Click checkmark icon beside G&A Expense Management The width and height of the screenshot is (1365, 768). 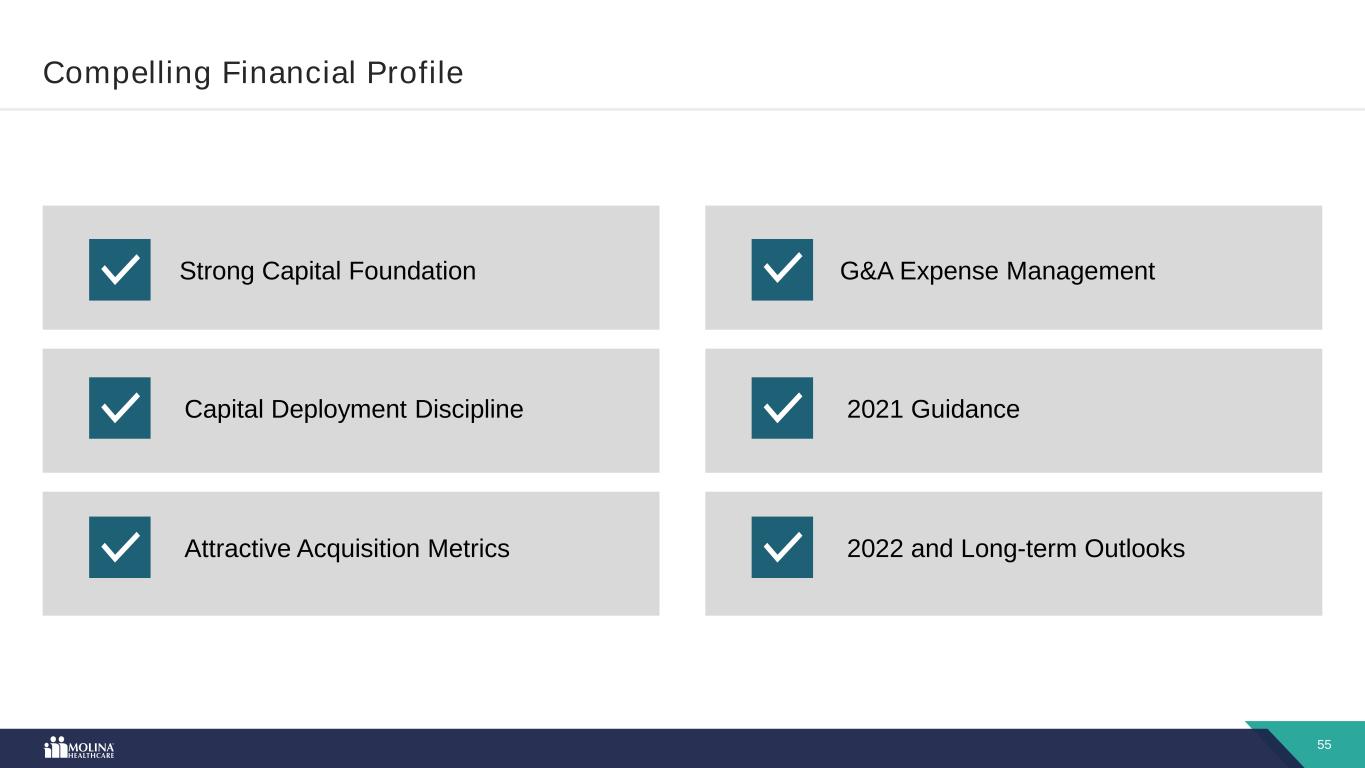pyautogui.click(x=782, y=270)
